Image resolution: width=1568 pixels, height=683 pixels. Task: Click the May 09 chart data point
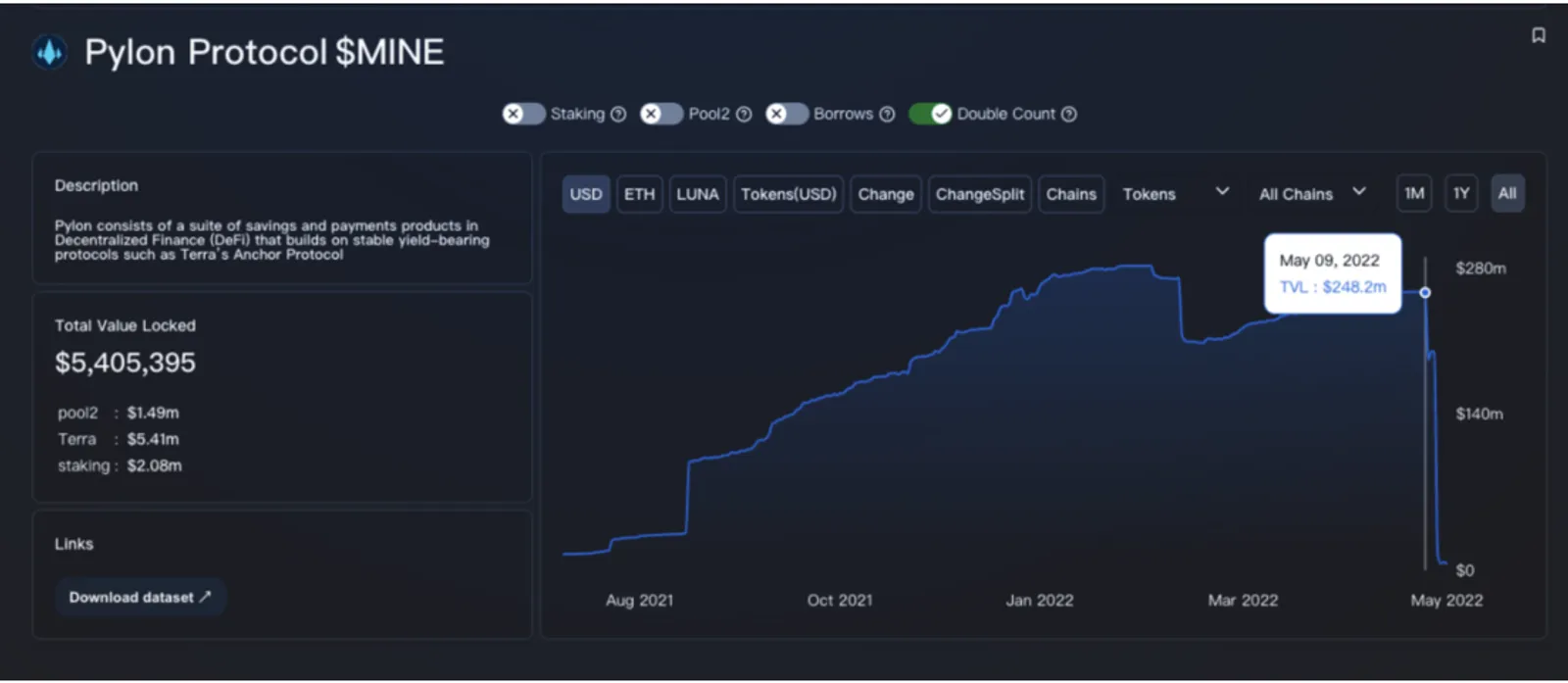pyautogui.click(x=1425, y=292)
